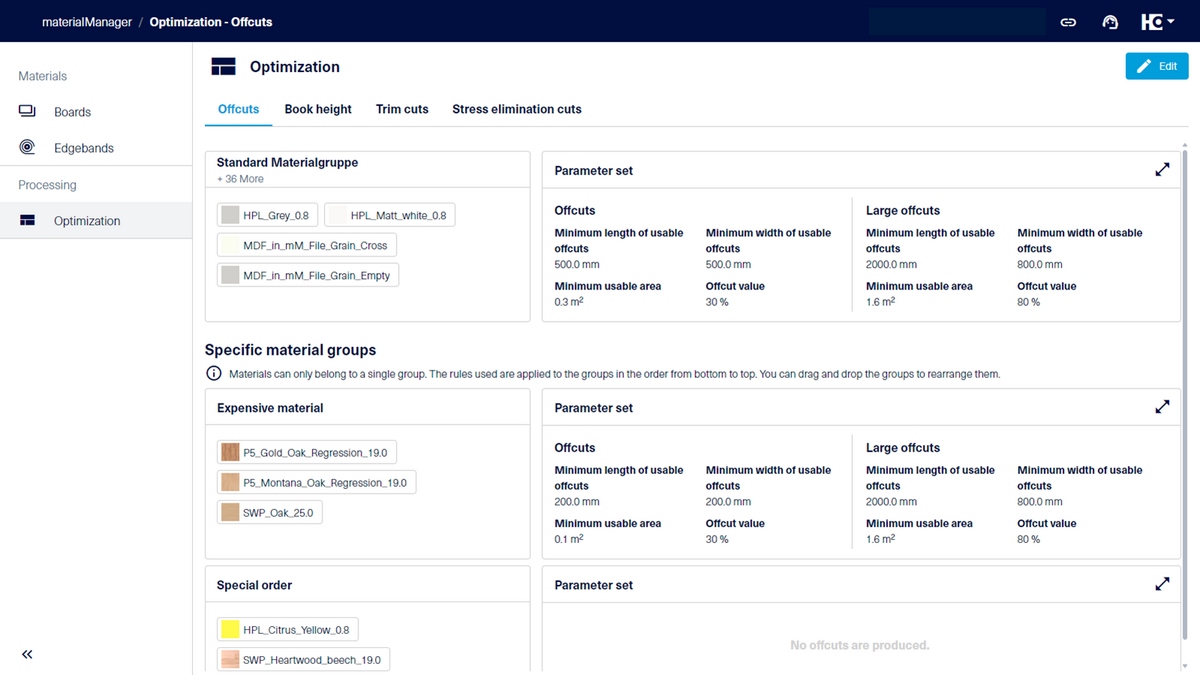
Task: Open the support headset icon
Action: (1109, 22)
